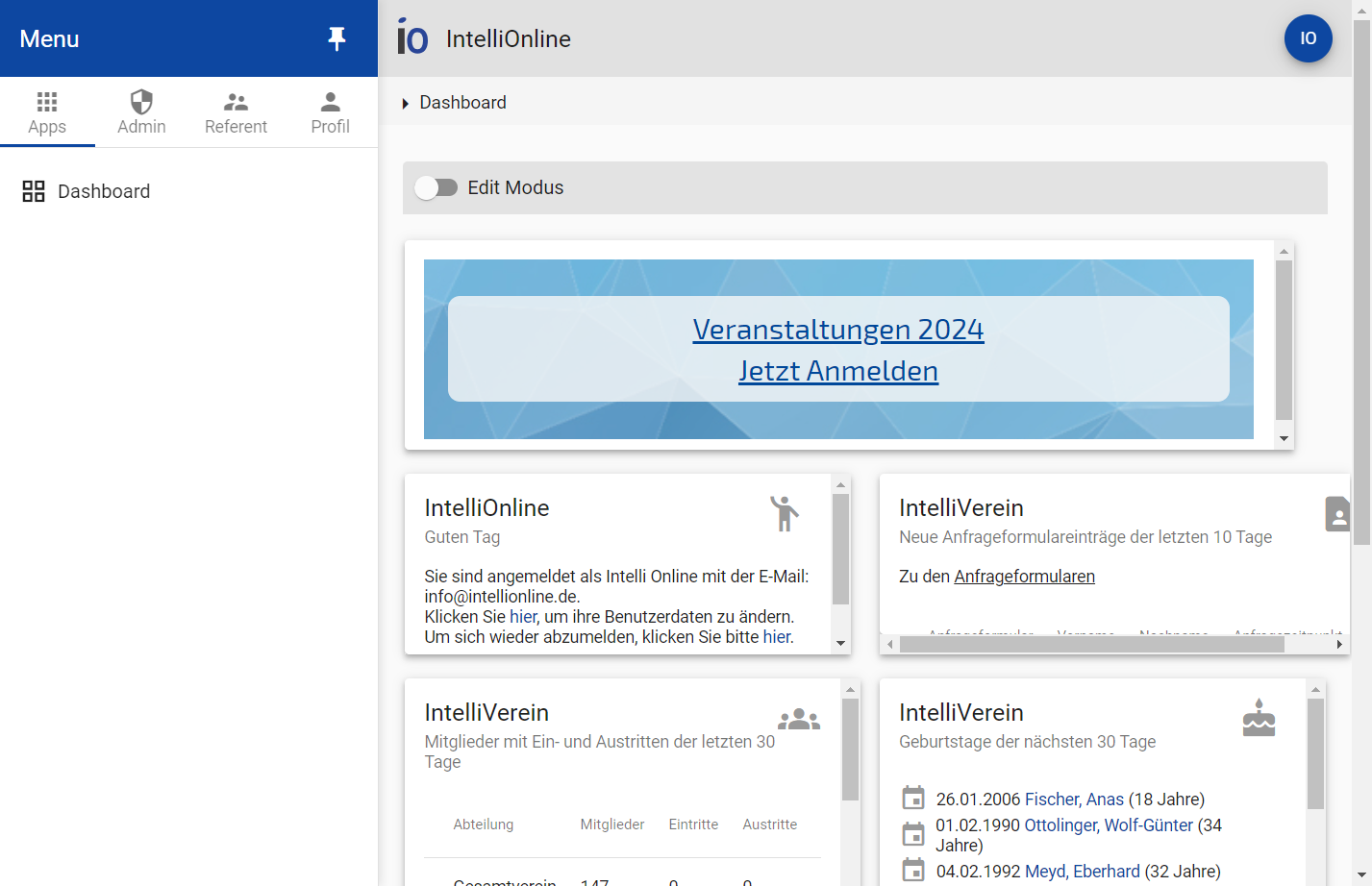Click the calendar icon beside 04.02.1992

pos(913,870)
